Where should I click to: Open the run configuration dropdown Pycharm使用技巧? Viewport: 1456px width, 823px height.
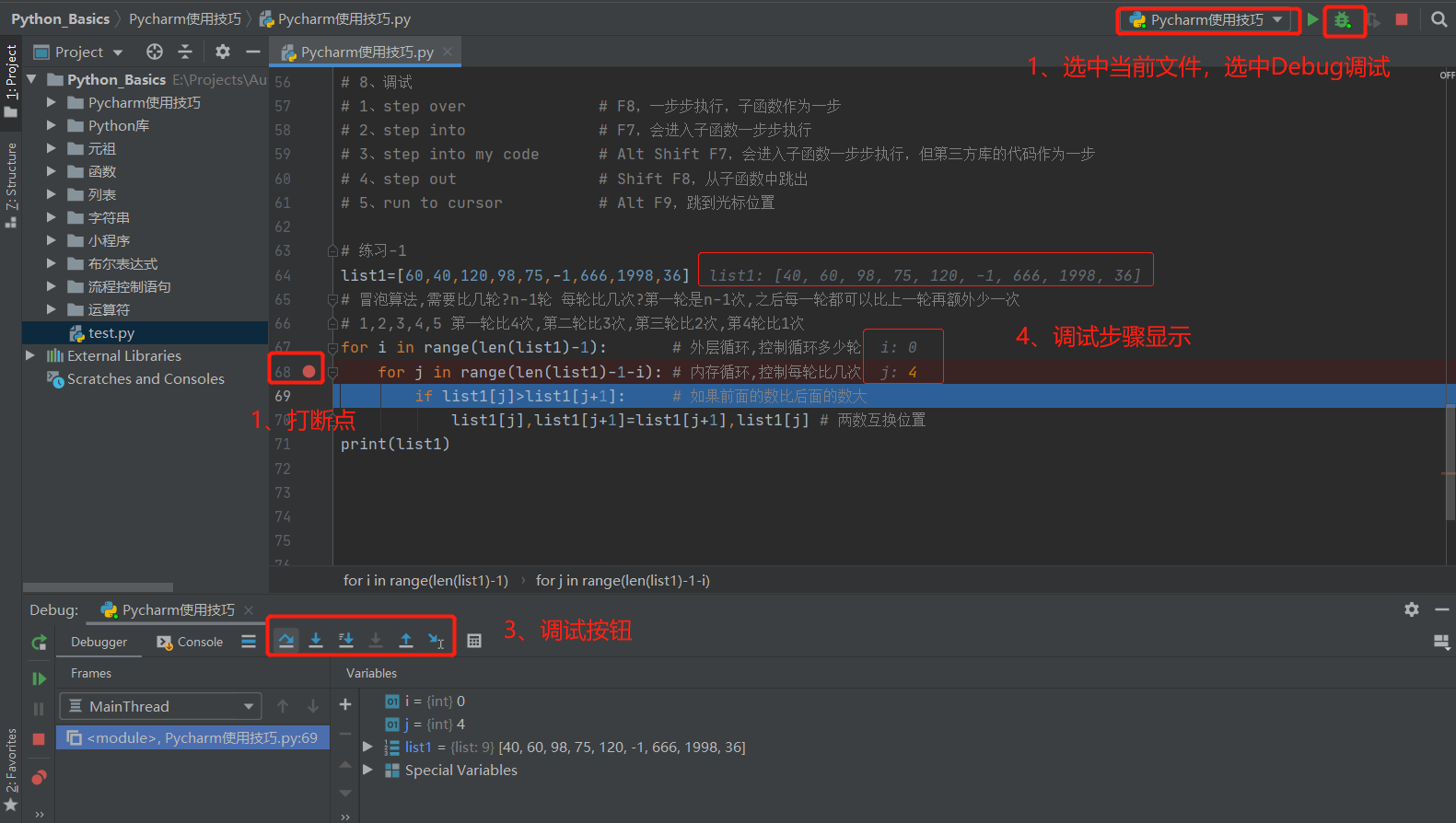pos(1207,19)
